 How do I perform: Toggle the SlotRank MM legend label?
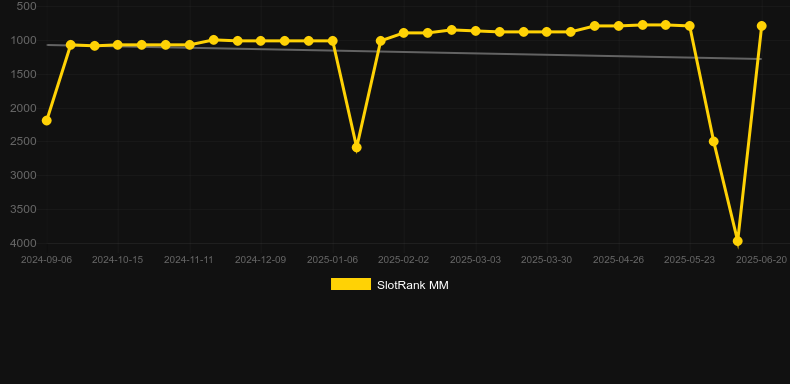(413, 285)
